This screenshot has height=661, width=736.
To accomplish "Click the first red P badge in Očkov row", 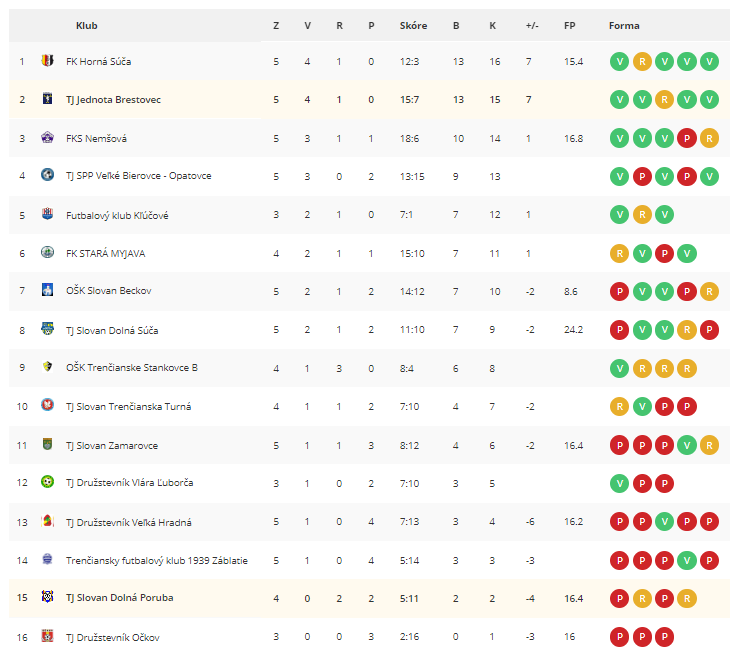I will pos(620,637).
